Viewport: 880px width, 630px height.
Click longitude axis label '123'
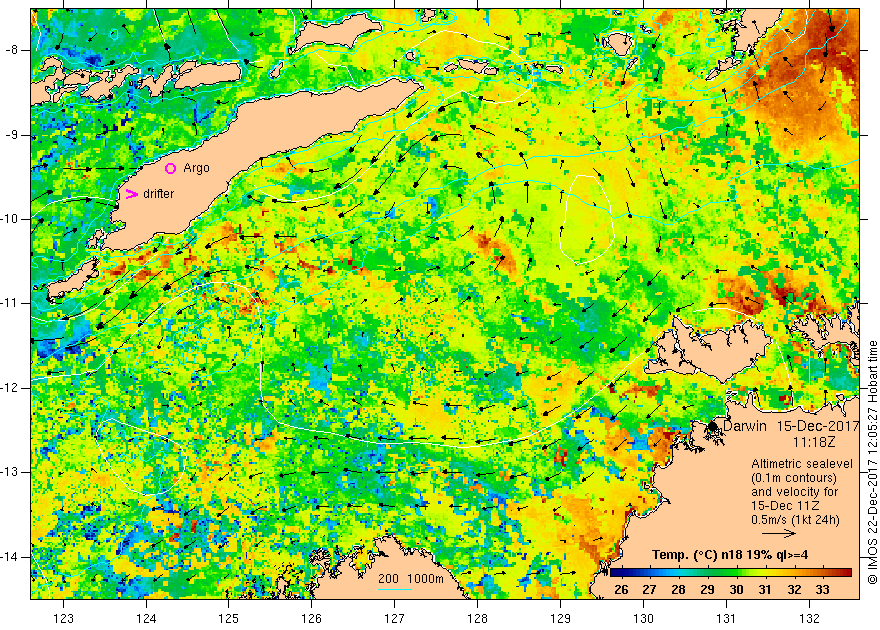63,619
